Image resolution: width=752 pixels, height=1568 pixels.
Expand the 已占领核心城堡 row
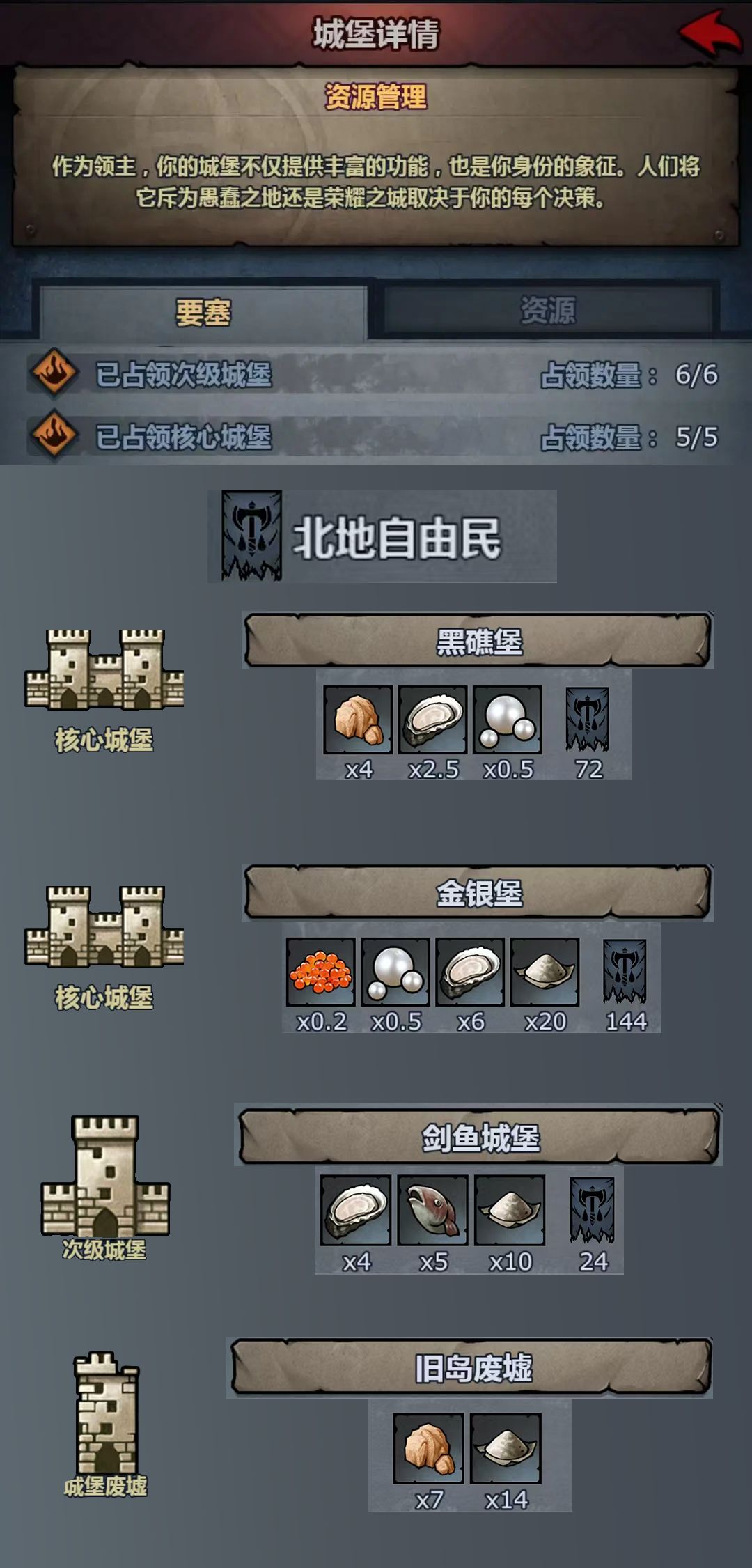click(376, 437)
